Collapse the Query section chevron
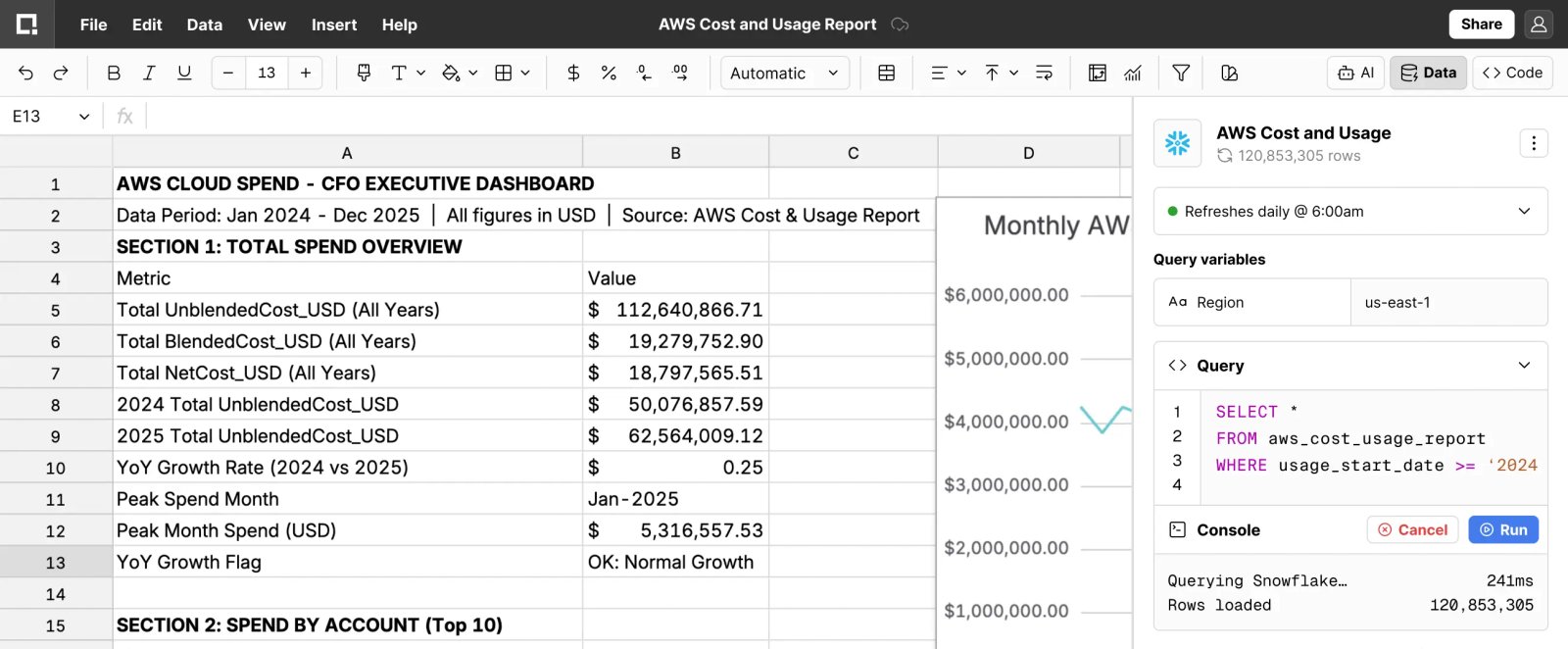The width and height of the screenshot is (1568, 649). (1524, 366)
